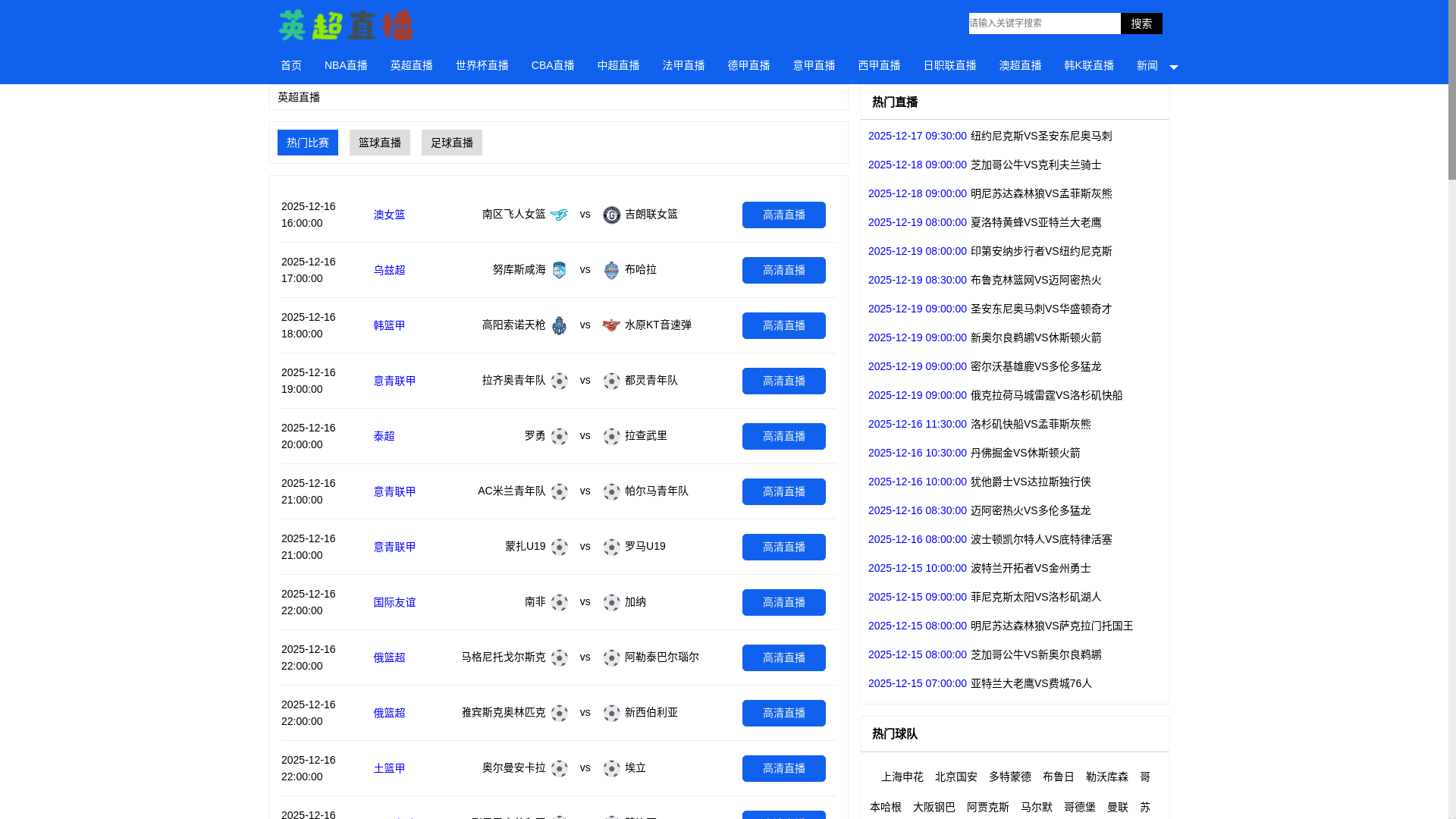Open the 哥德堡 team link
Viewport: 1456px width, 819px height.
pos(1080,807)
